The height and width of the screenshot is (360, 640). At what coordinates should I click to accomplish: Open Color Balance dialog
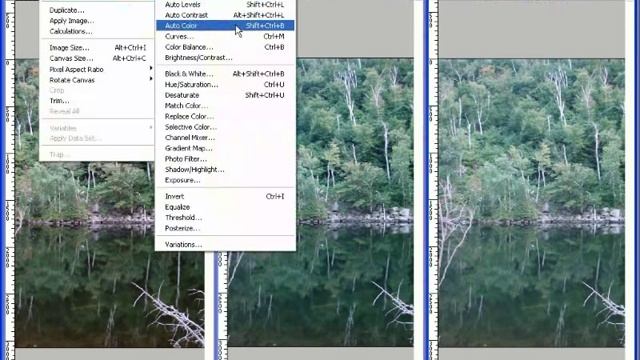click(225, 47)
